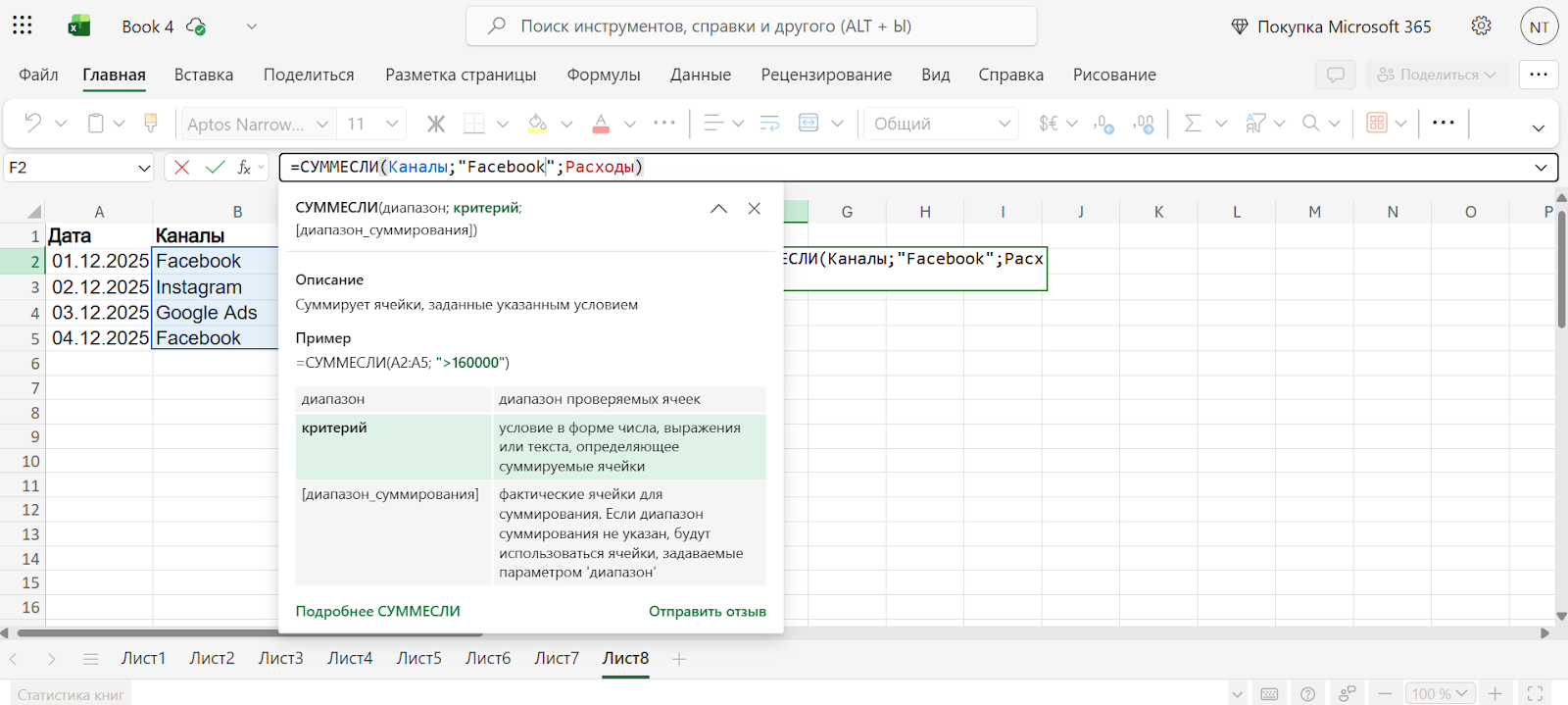Collapse the СУММЕСЛИ help card with the chevron

tap(718, 209)
